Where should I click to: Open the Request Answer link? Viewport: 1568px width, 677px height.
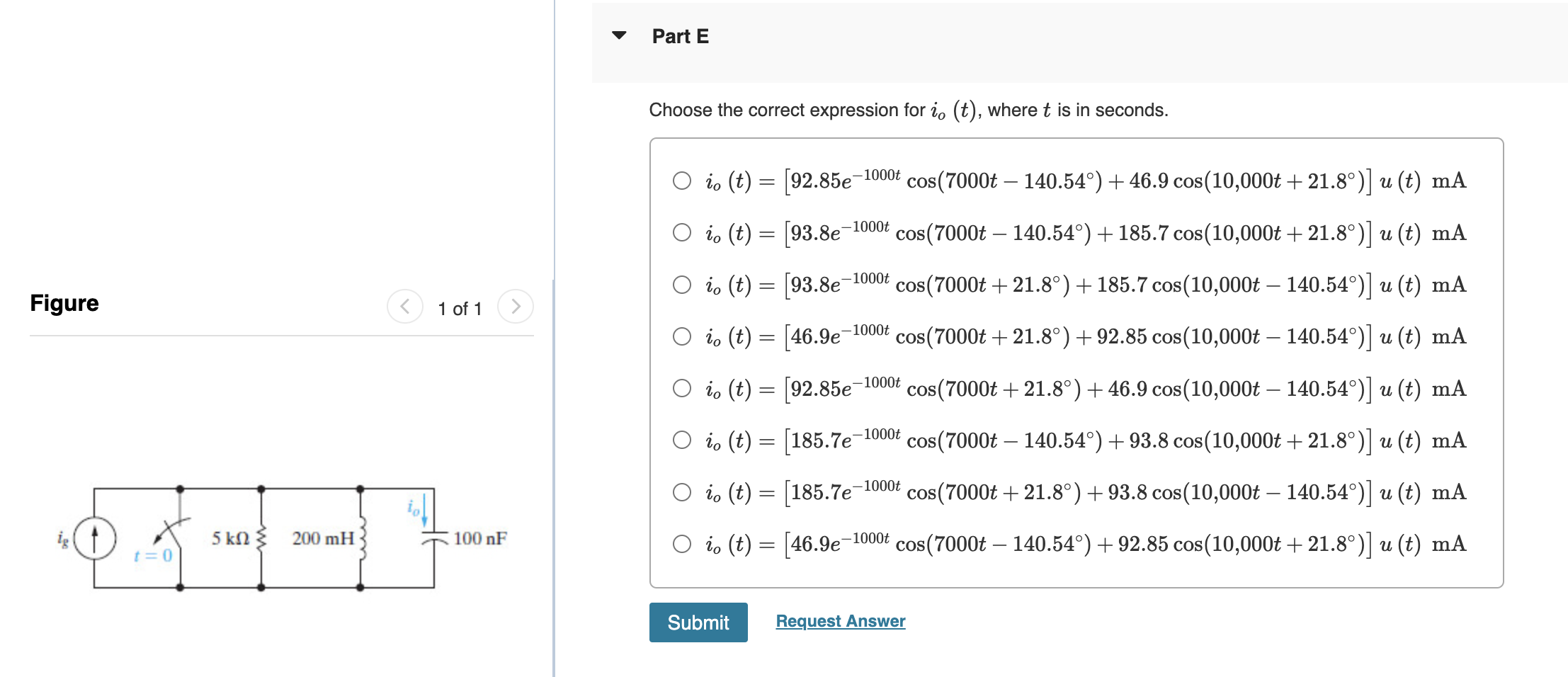(x=840, y=620)
